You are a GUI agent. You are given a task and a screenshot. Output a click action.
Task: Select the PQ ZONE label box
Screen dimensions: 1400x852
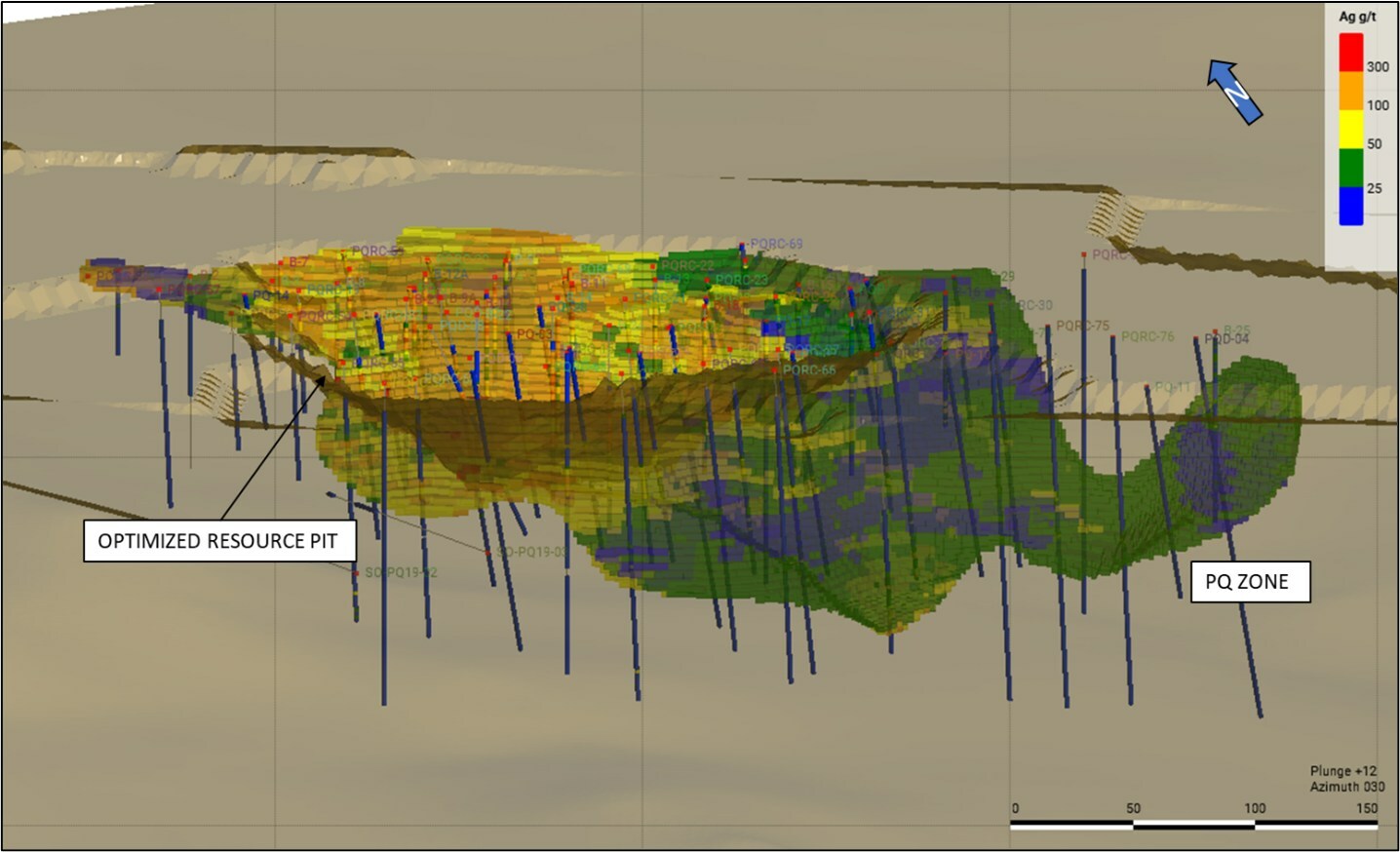[1248, 582]
